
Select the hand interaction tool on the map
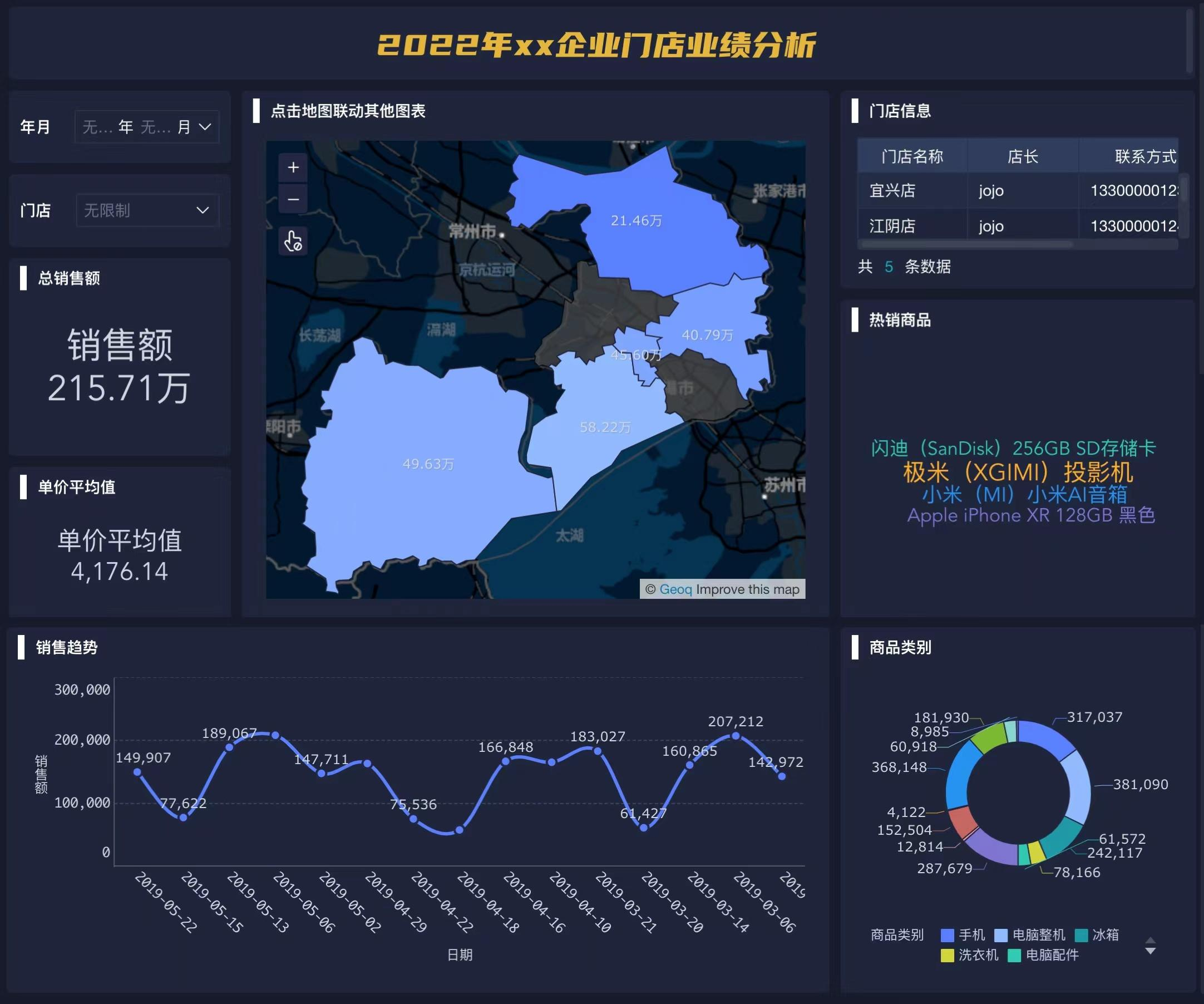tap(294, 242)
